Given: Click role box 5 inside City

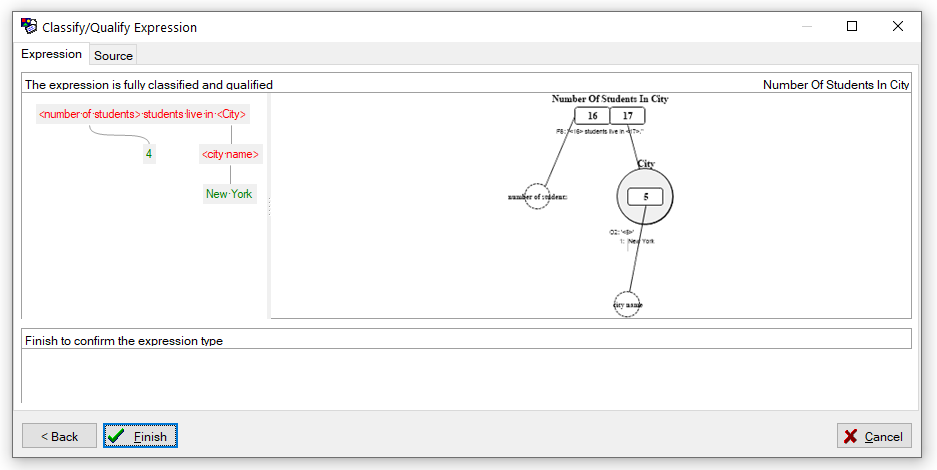Looking at the screenshot, I should point(645,196).
